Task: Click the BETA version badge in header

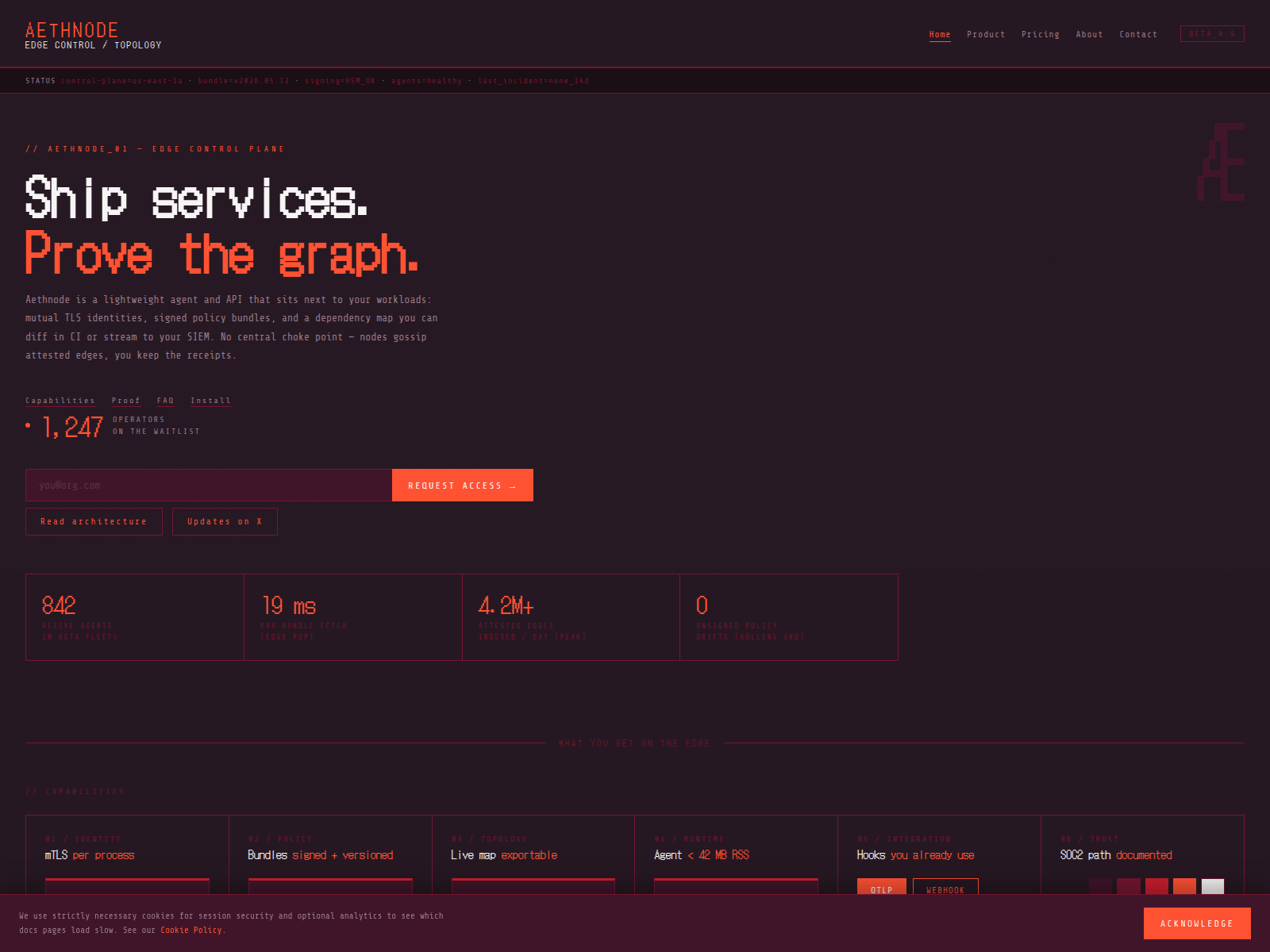Action: tap(1212, 33)
